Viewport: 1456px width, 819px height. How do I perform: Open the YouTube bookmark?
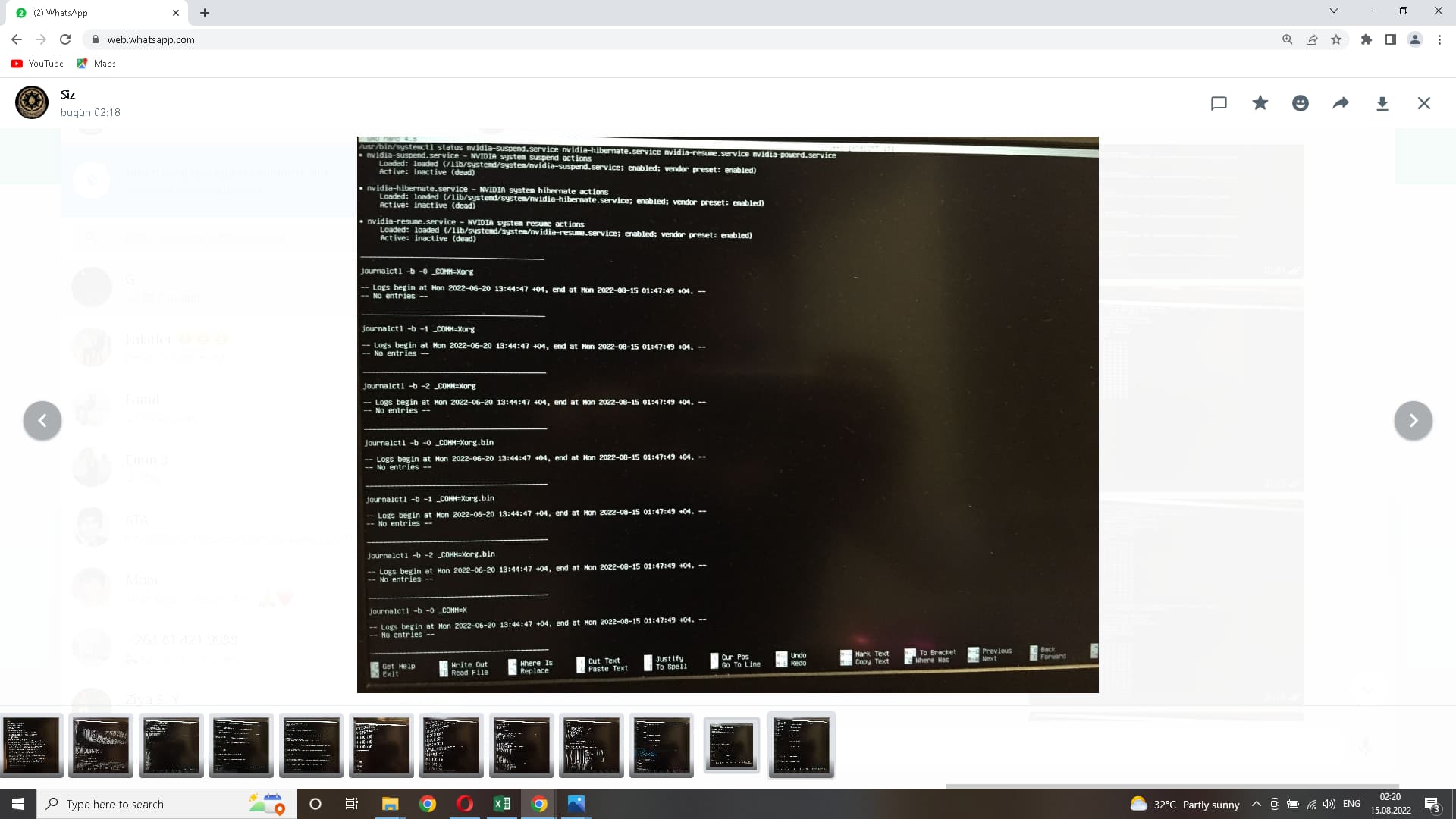coord(37,64)
